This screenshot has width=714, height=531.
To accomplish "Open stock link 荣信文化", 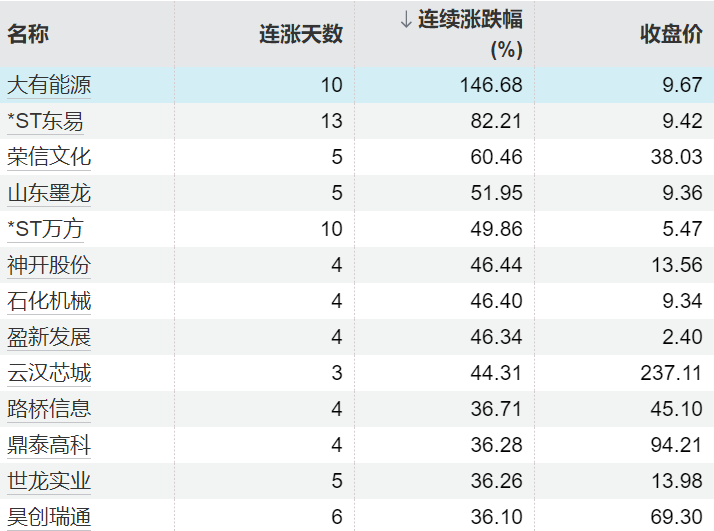I will [49, 157].
